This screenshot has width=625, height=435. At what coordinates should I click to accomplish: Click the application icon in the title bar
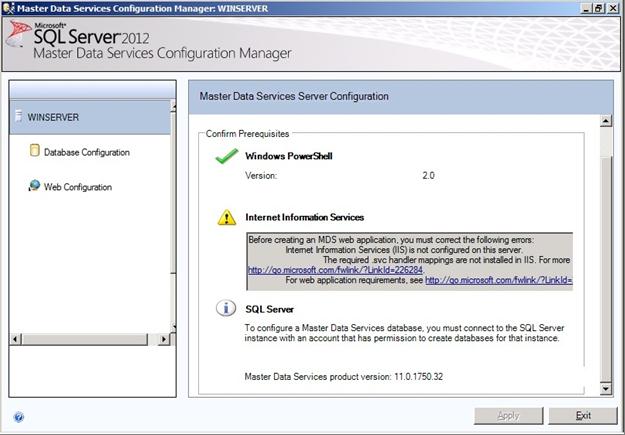tap(8, 8)
